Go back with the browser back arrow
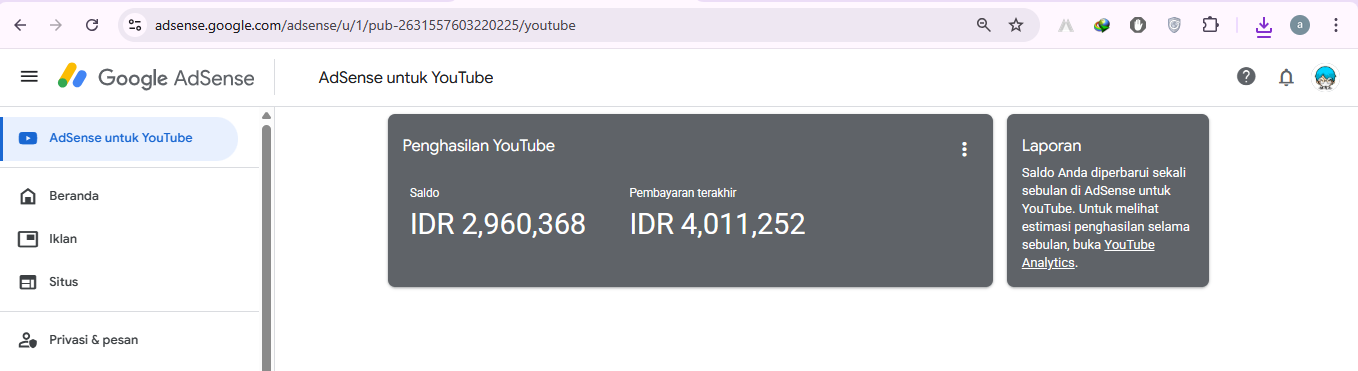This screenshot has height=371, width=1358. coord(21,25)
